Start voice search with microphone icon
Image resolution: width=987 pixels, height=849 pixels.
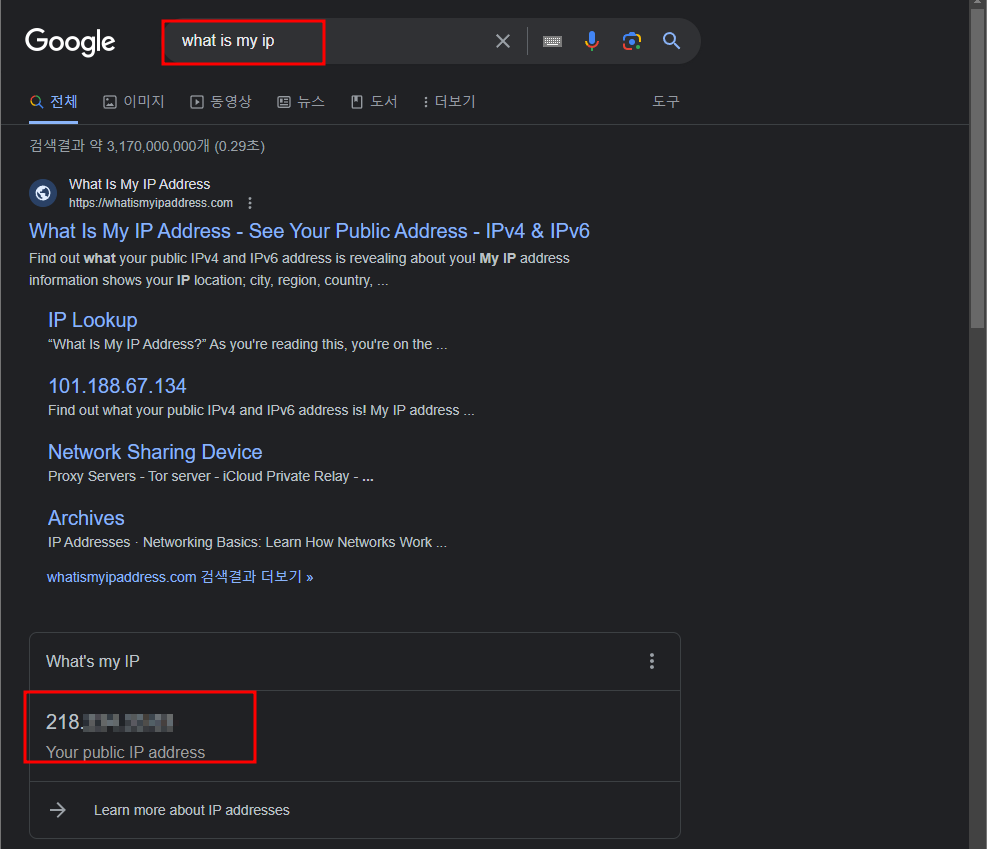click(x=591, y=41)
